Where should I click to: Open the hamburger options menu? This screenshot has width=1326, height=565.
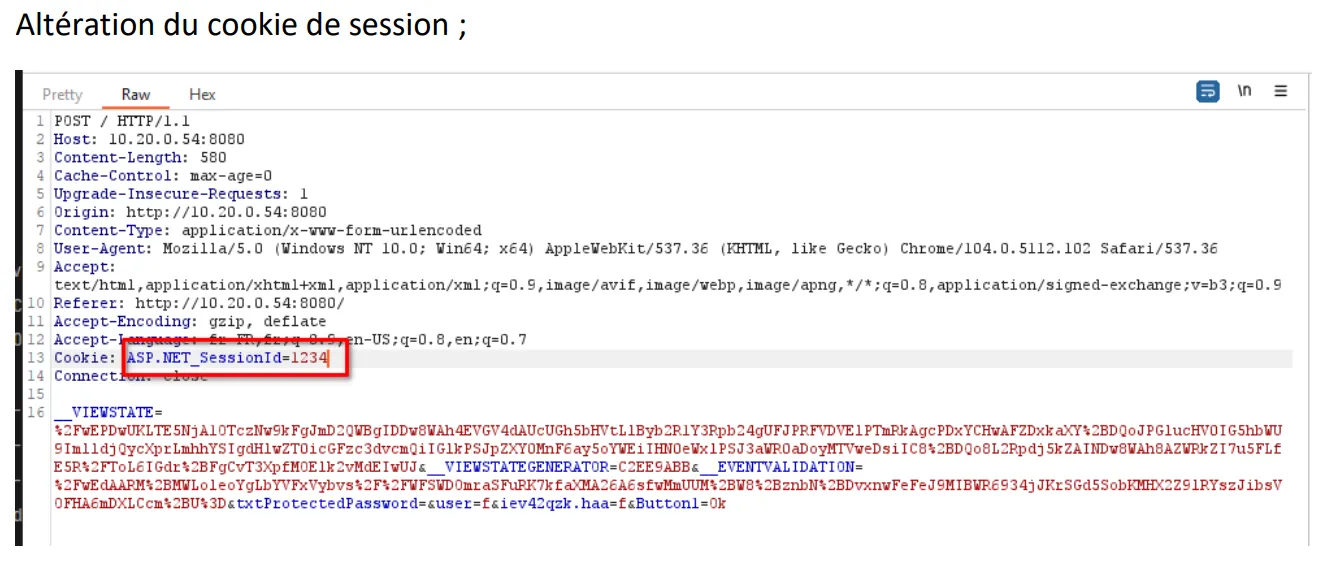pyautogui.click(x=1280, y=91)
